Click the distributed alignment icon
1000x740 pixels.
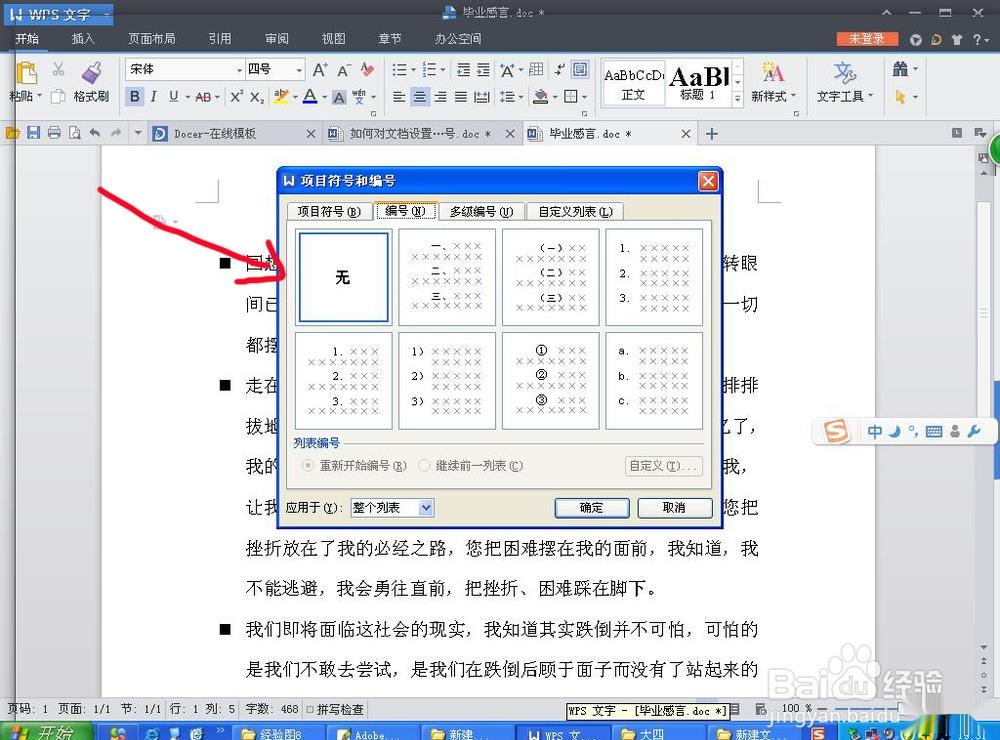click(x=482, y=97)
